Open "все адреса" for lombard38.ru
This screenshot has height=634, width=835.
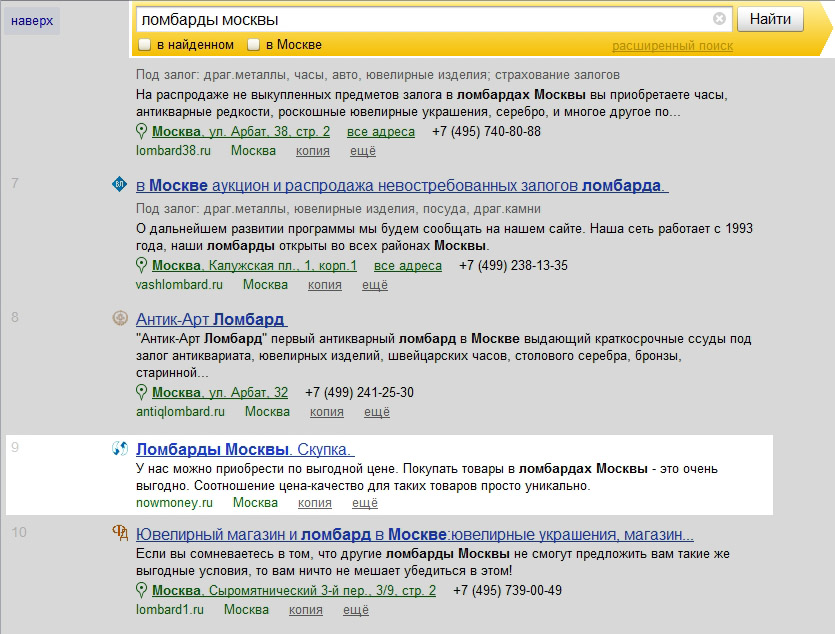click(x=381, y=131)
